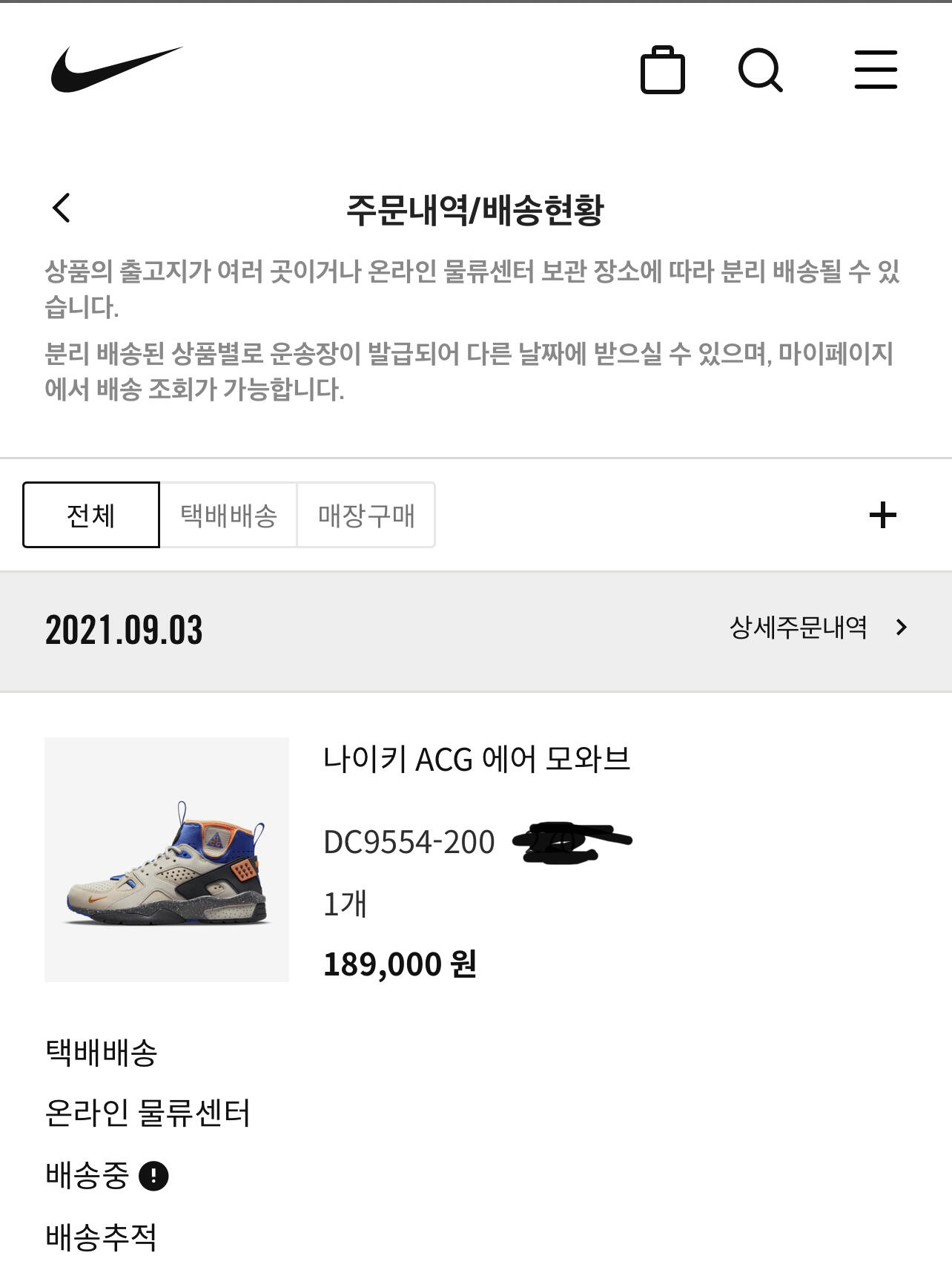Open the shopping bag
The image size is (952, 1270).
[x=662, y=70]
